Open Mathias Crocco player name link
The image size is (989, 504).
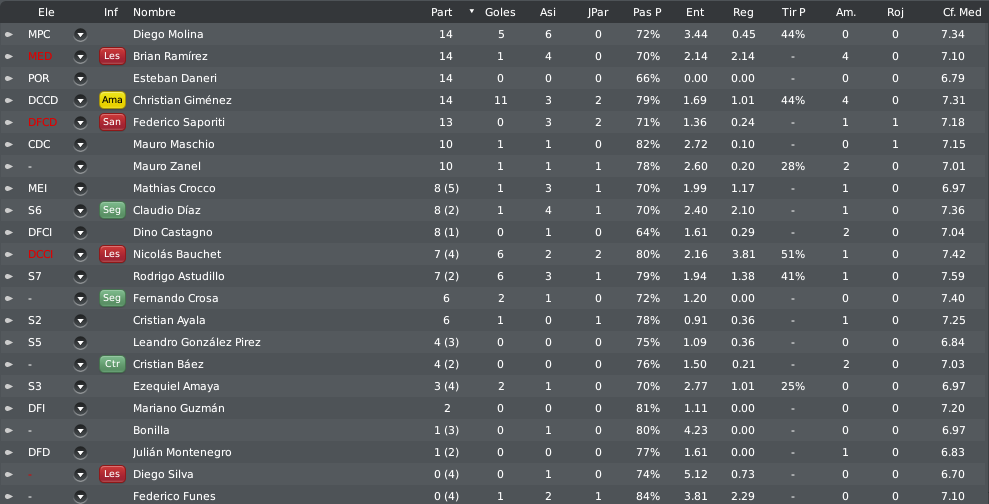pyautogui.click(x=174, y=188)
